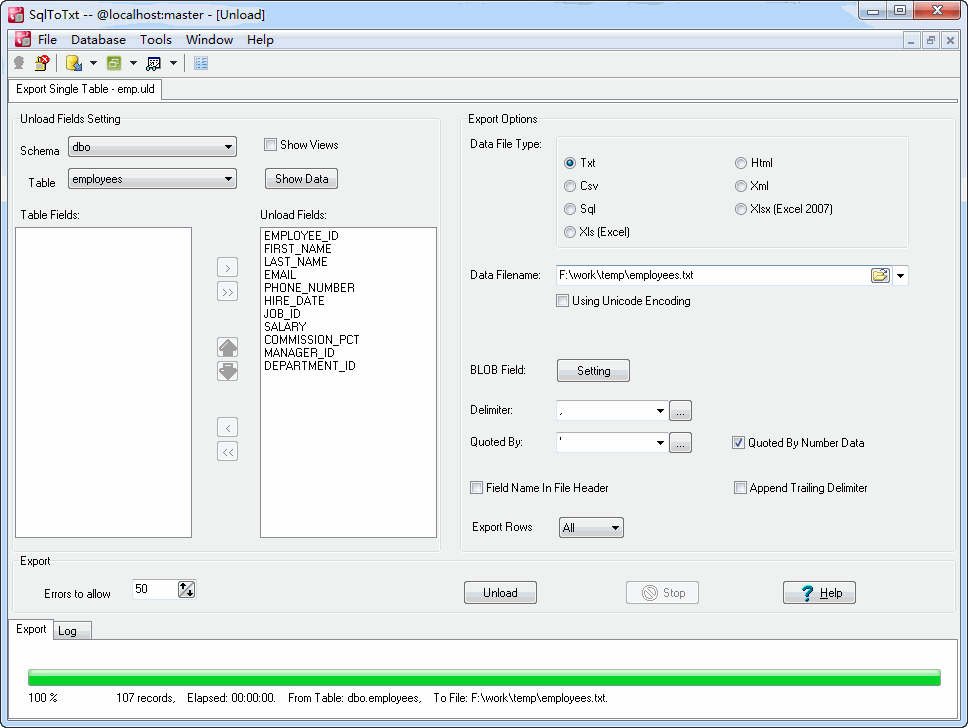The width and height of the screenshot is (968, 728).
Task: Click the BLOB Field Setting button
Action: pos(593,371)
